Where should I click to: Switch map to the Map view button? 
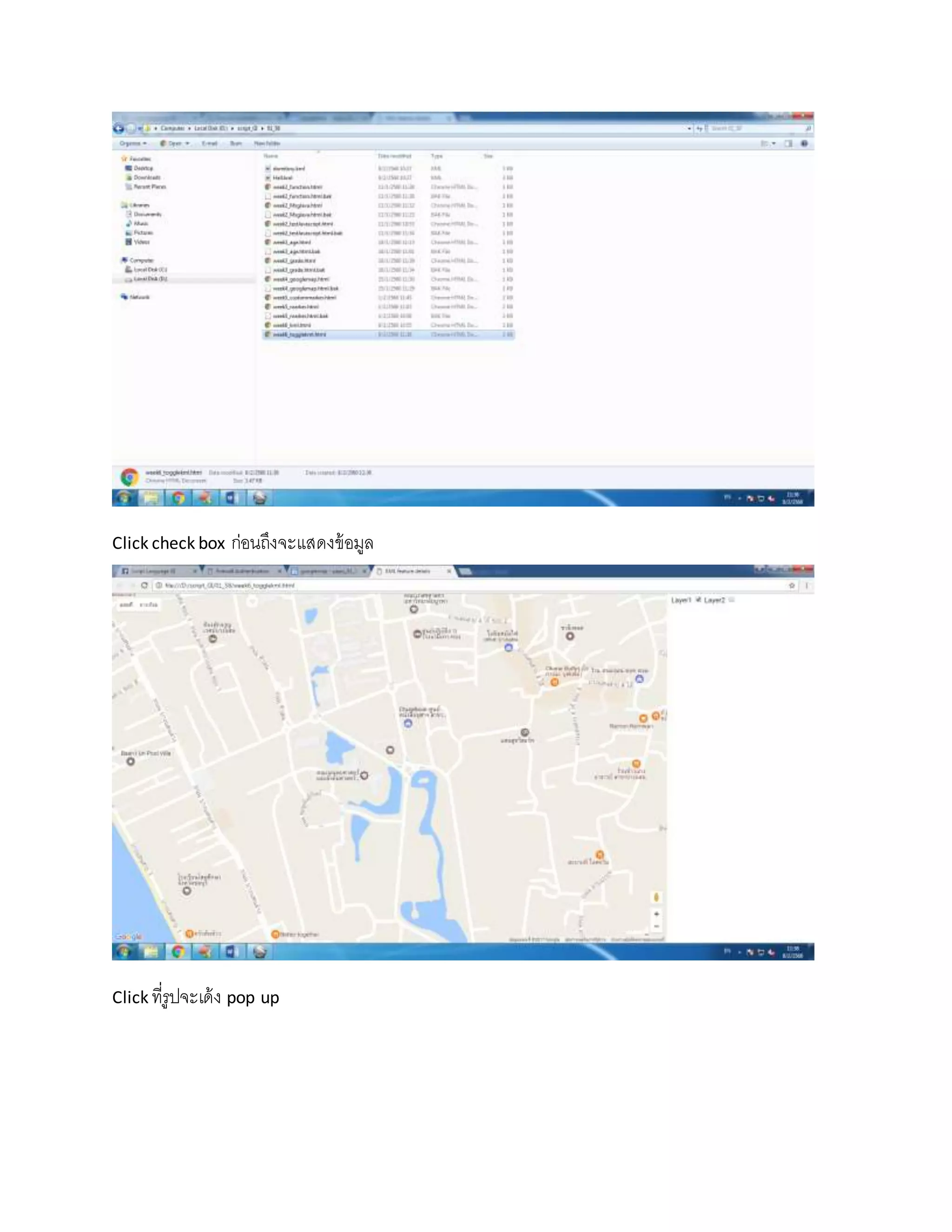point(126,605)
